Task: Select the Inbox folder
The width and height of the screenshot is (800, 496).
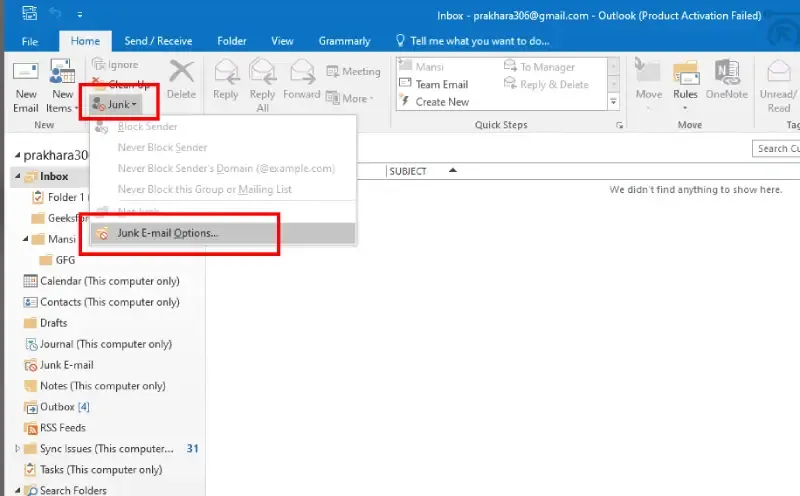Action: point(54,176)
